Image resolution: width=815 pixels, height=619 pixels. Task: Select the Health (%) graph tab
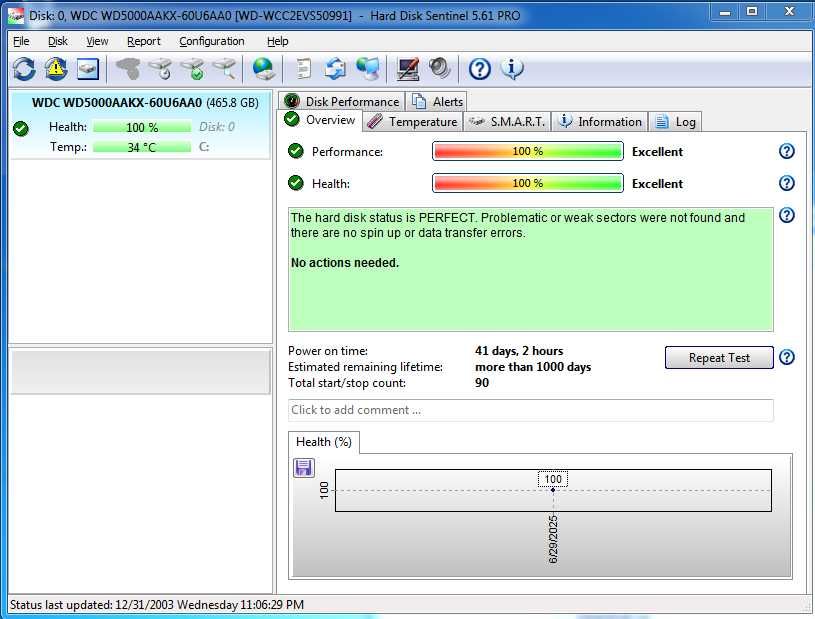point(323,442)
